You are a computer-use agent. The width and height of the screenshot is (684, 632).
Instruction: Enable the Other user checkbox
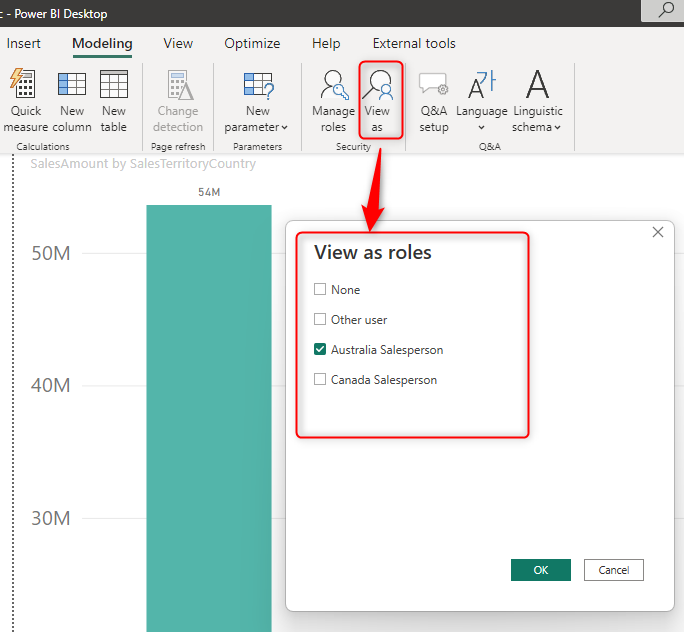[x=320, y=320]
